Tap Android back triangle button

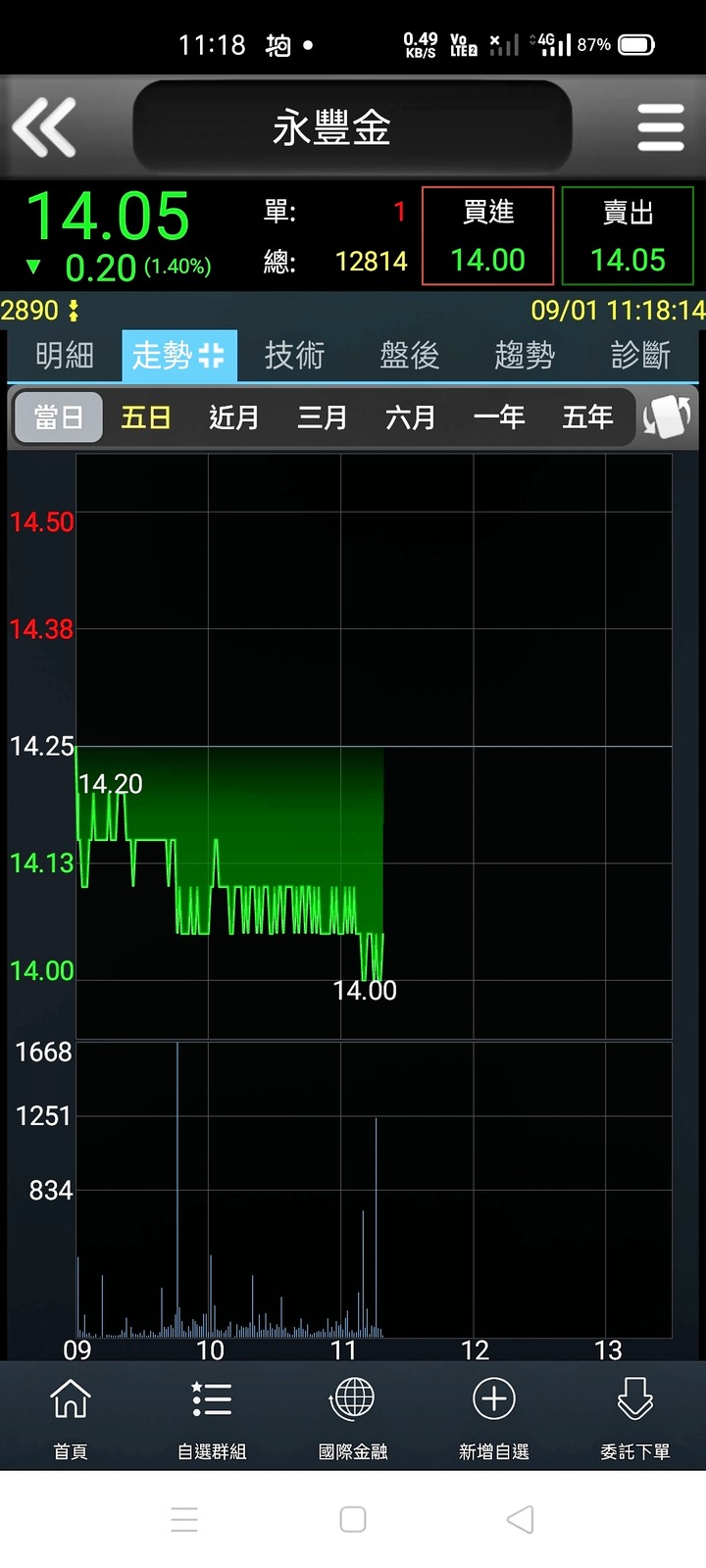521,1519
